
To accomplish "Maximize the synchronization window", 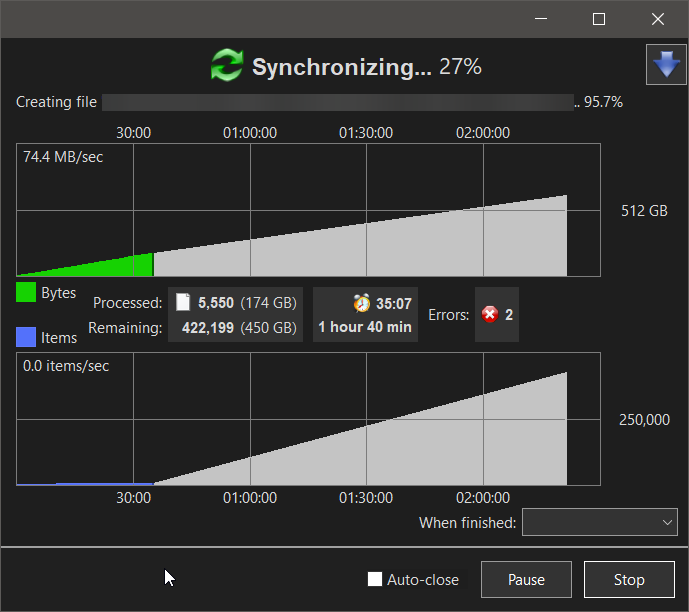I will point(599,19).
